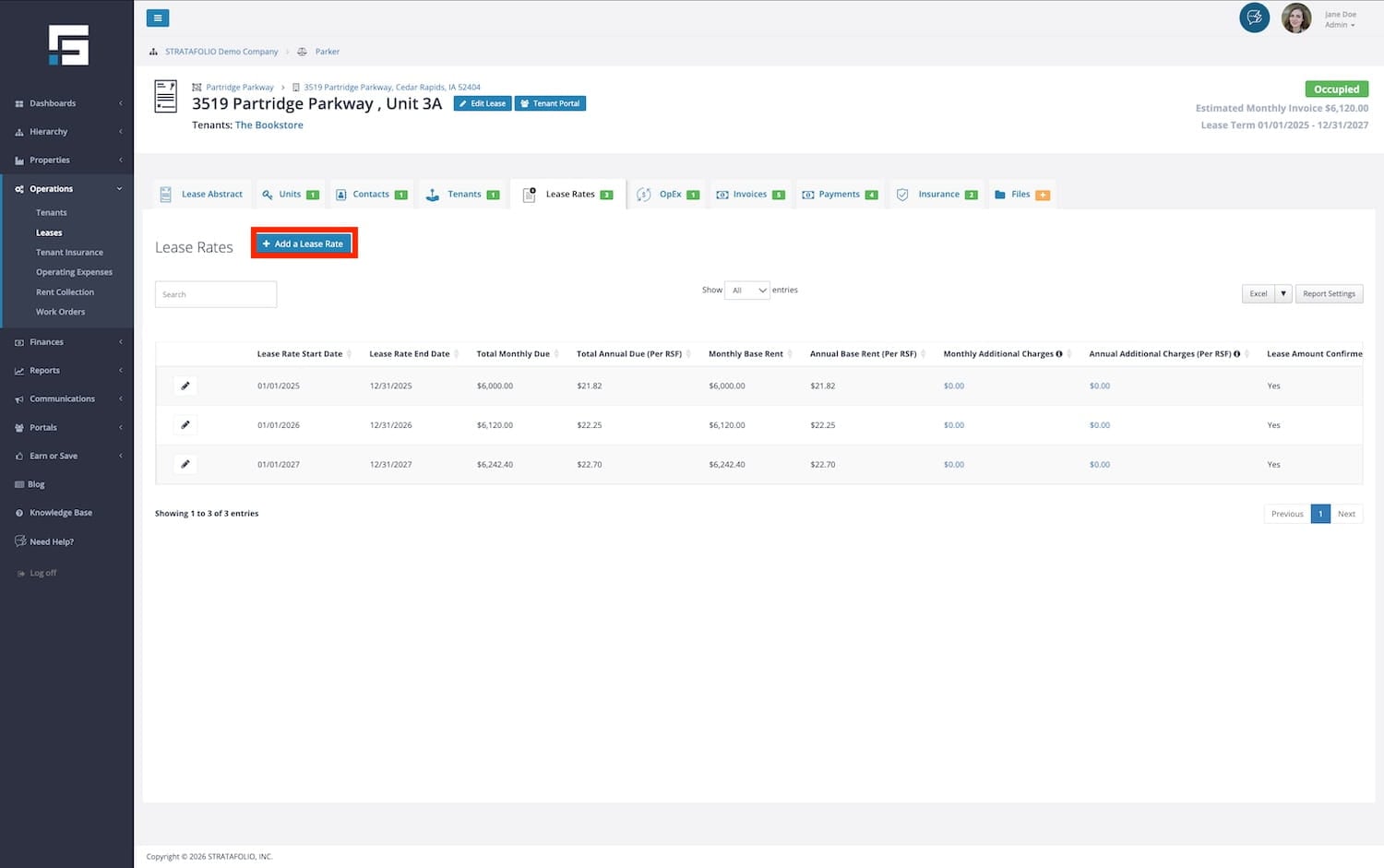This screenshot has width=1384, height=868.
Task: Click the hamburger menu toggle icon
Action: [158, 18]
